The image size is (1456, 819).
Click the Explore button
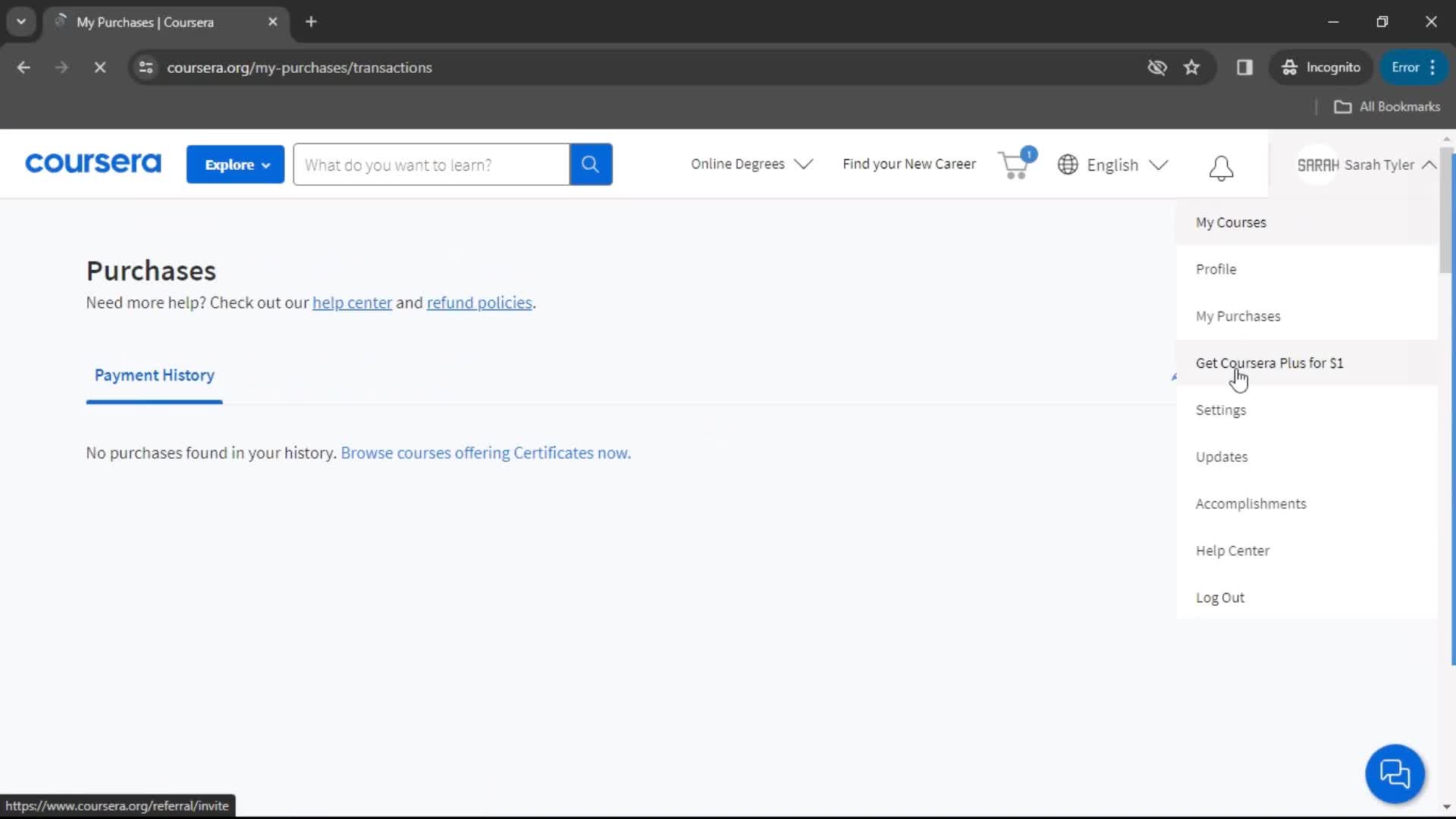pyautogui.click(x=234, y=165)
